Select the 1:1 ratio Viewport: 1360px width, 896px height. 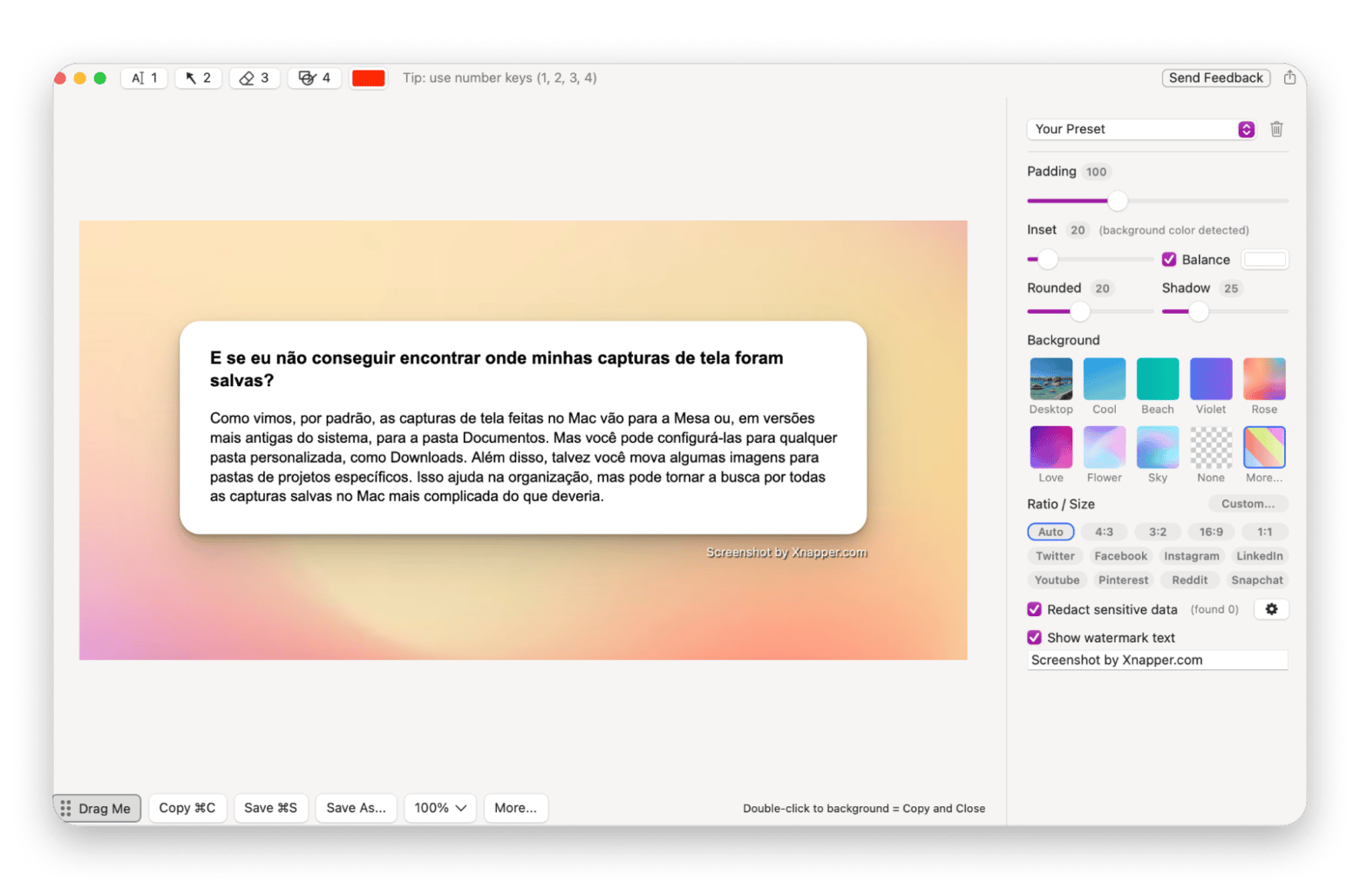pyautogui.click(x=1264, y=532)
